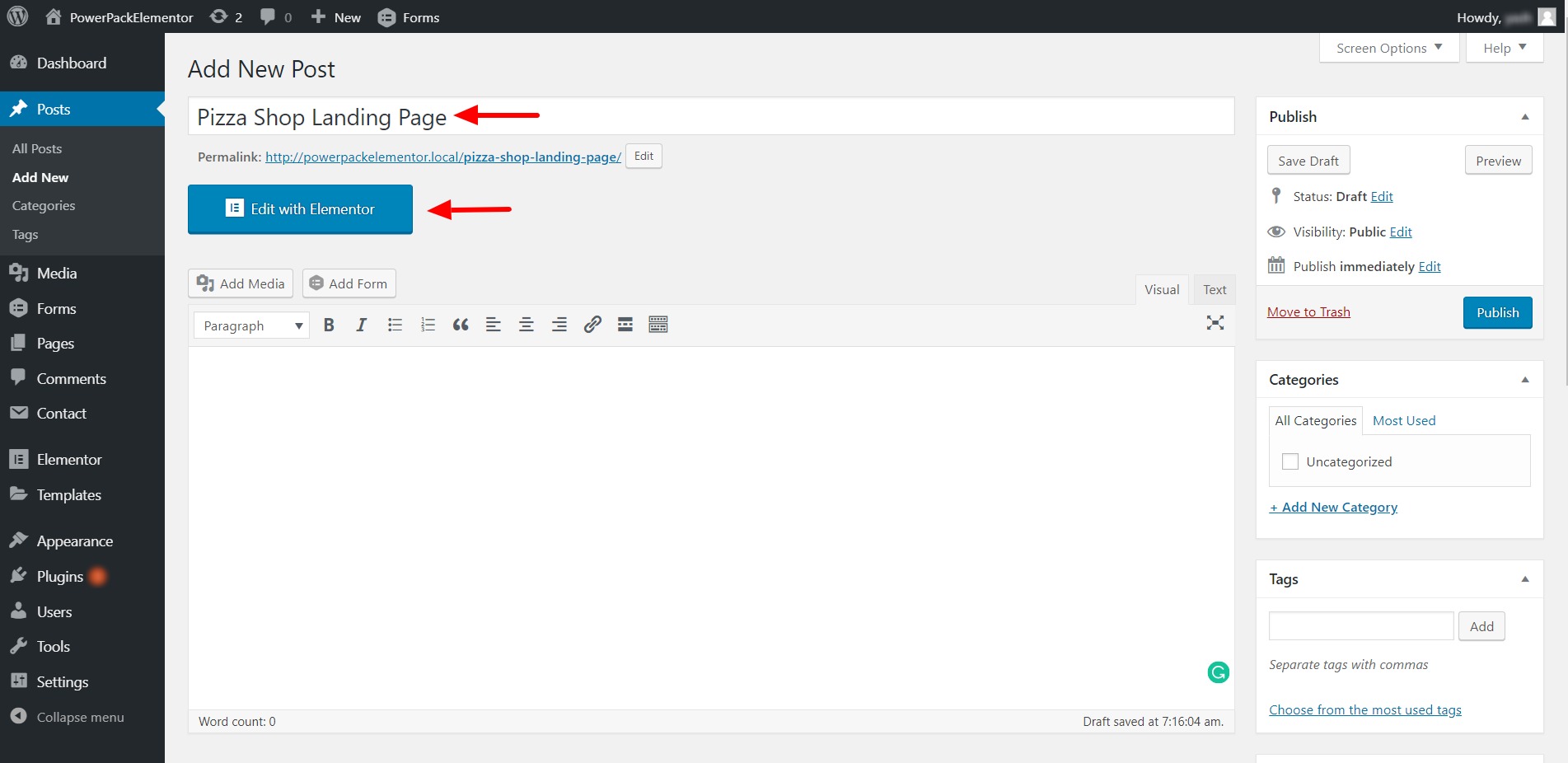The image size is (1568, 763).
Task: Open the updates icon showing 2
Action: 226,17
